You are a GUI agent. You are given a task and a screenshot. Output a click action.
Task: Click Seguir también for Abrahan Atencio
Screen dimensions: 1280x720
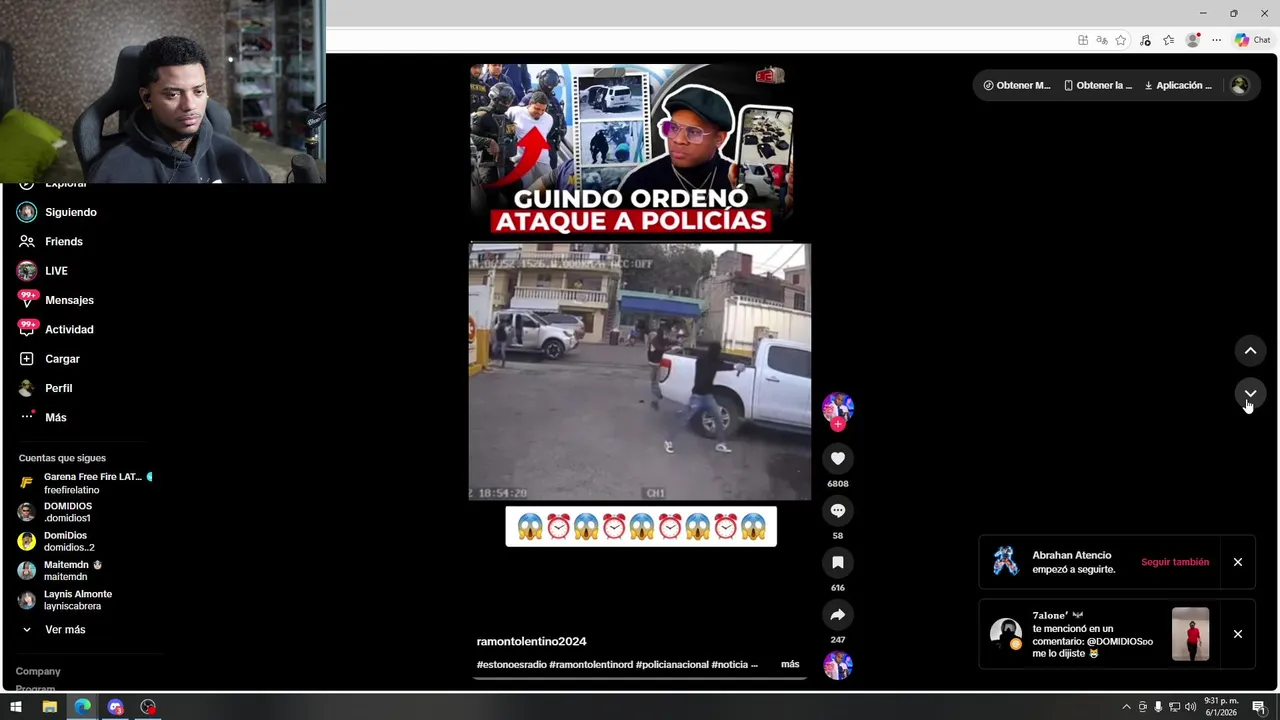coord(1175,562)
